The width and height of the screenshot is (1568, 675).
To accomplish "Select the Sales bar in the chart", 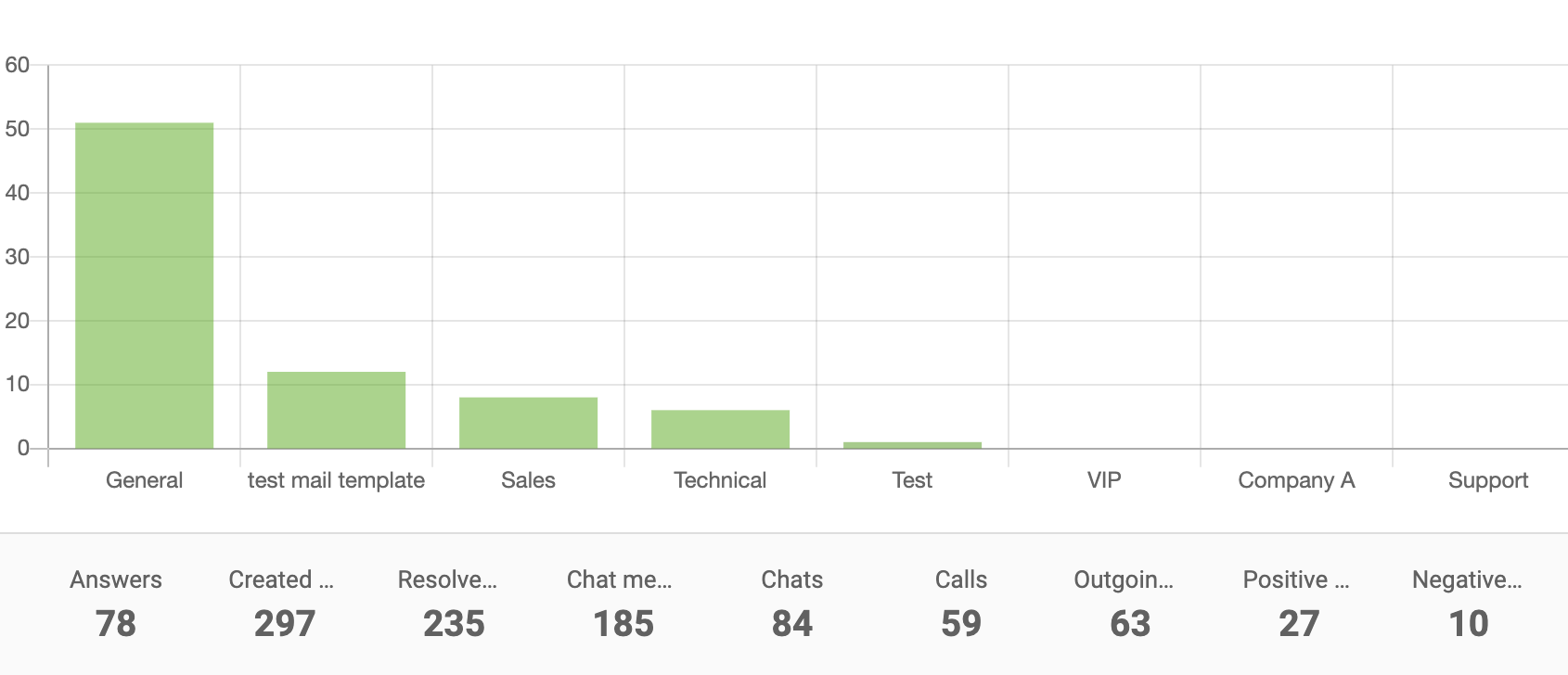I will [528, 423].
